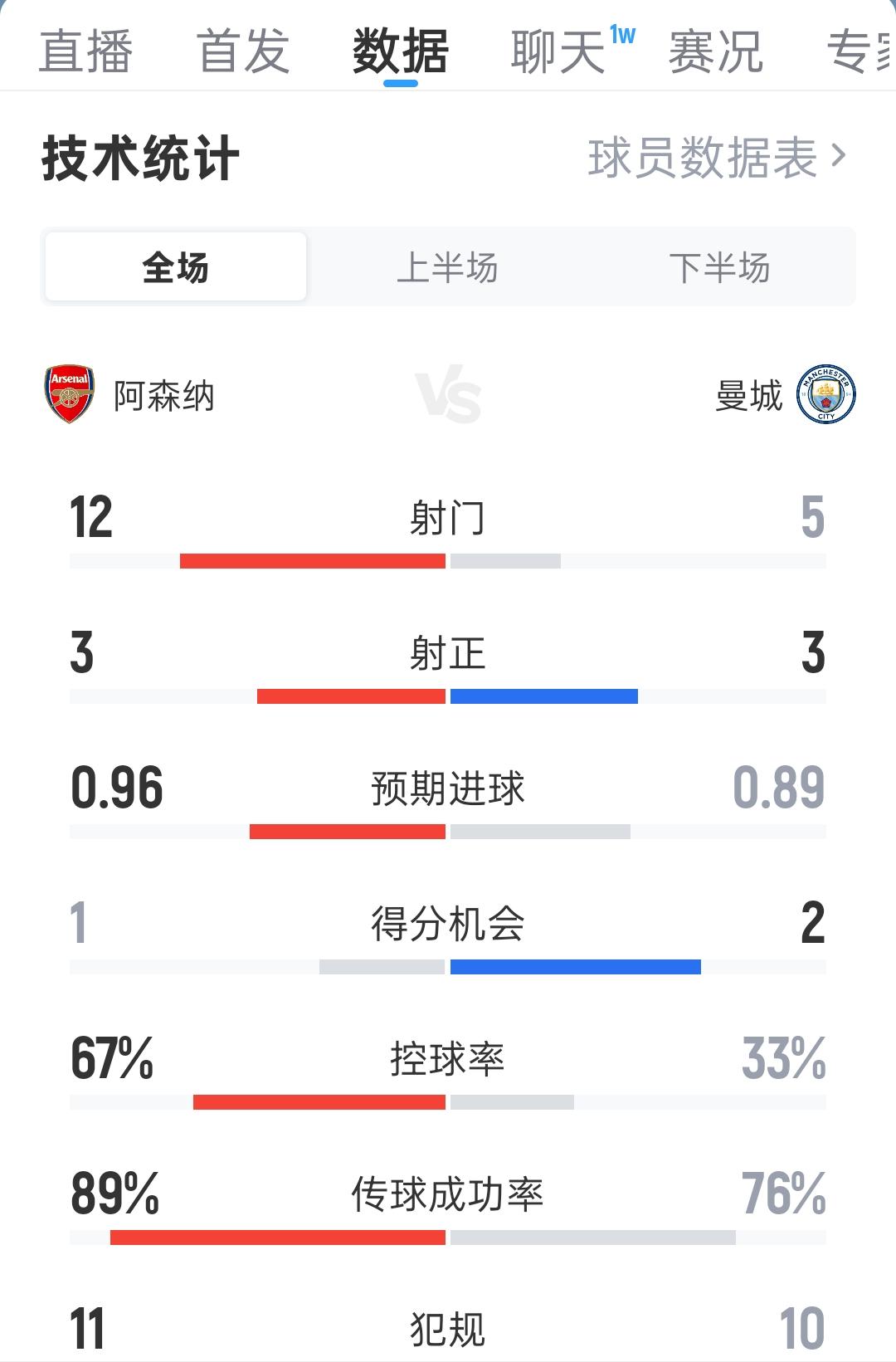
Task: Tap the 阿森纳 team name
Action: [x=164, y=396]
